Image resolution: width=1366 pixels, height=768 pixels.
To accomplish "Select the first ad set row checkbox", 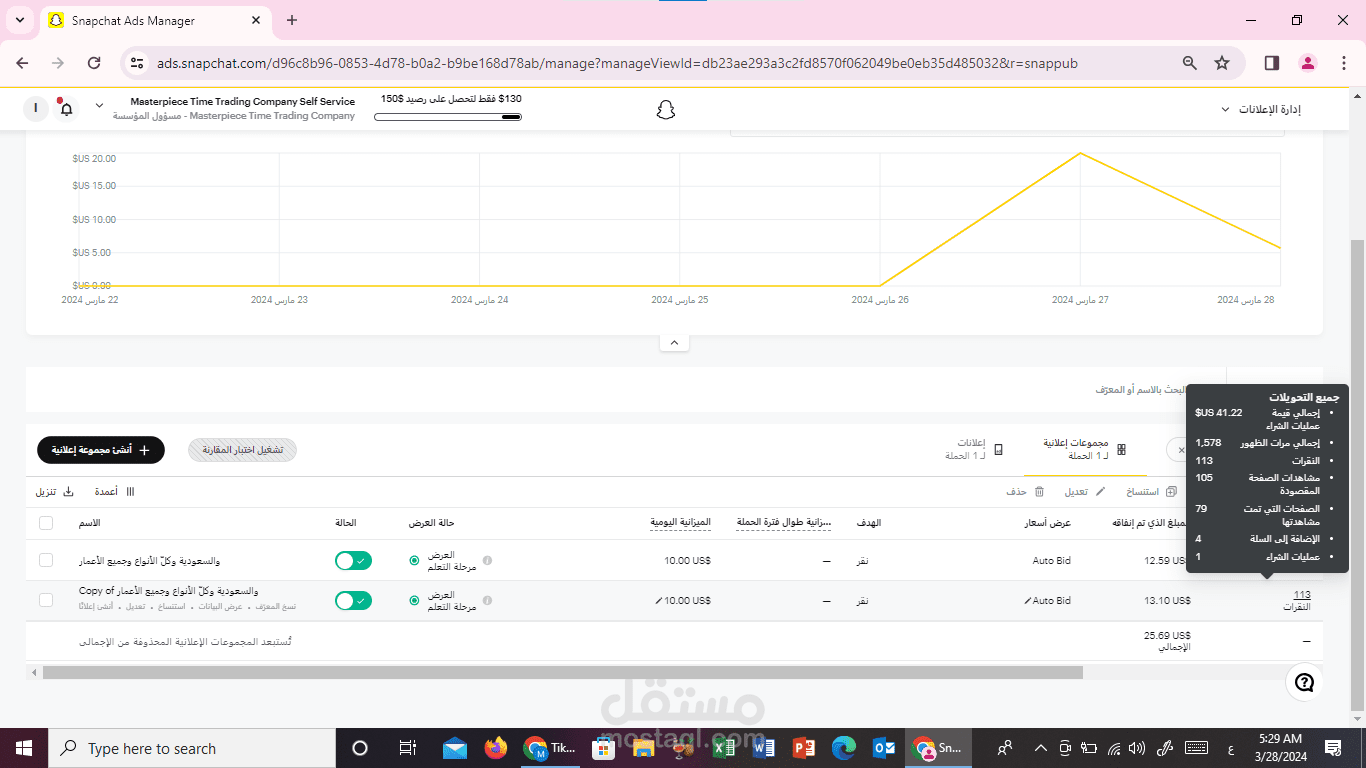I will click(46, 560).
